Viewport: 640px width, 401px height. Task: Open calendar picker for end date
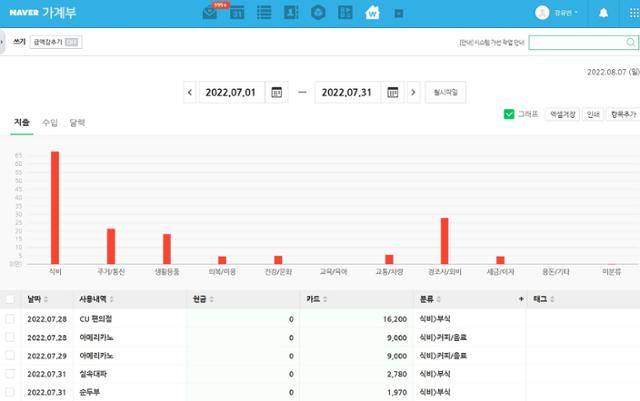point(393,92)
